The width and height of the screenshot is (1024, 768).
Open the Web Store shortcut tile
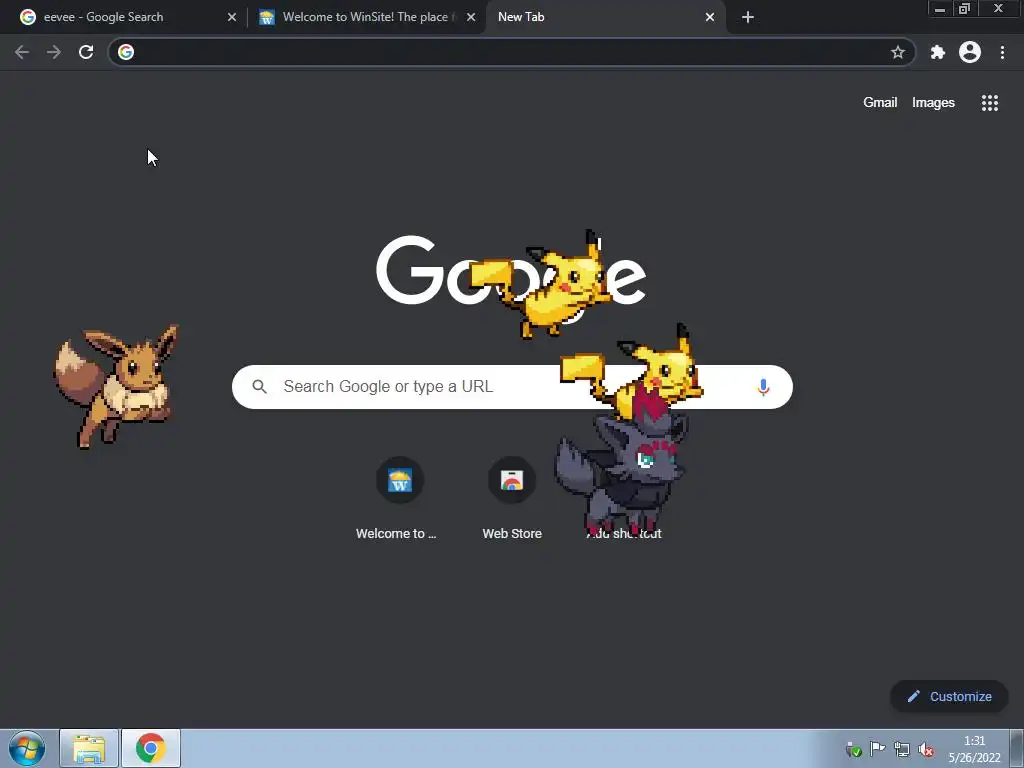pos(512,481)
